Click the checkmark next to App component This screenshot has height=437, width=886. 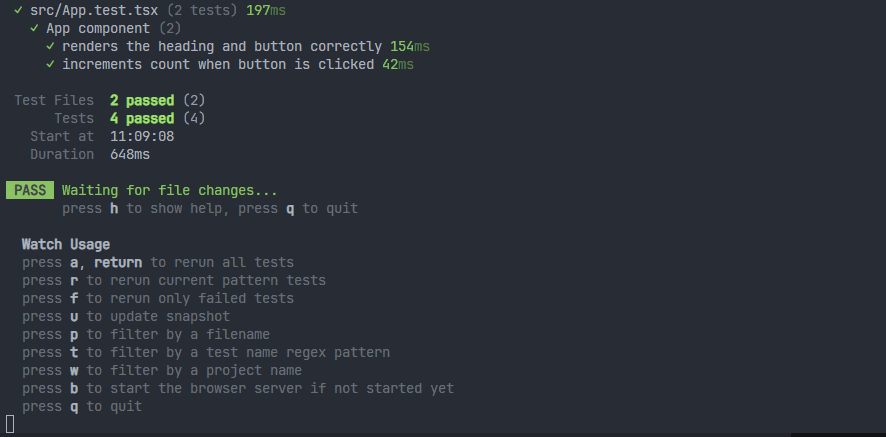[34, 28]
